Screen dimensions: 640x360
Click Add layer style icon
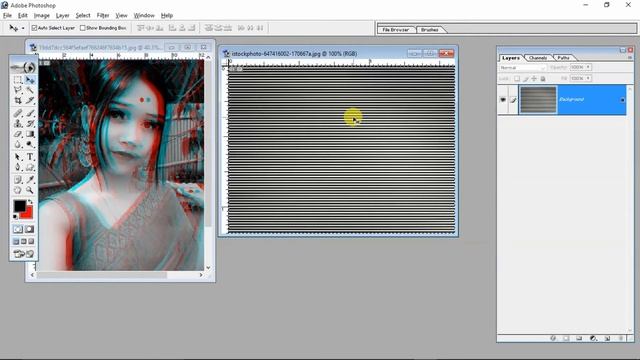coord(553,338)
